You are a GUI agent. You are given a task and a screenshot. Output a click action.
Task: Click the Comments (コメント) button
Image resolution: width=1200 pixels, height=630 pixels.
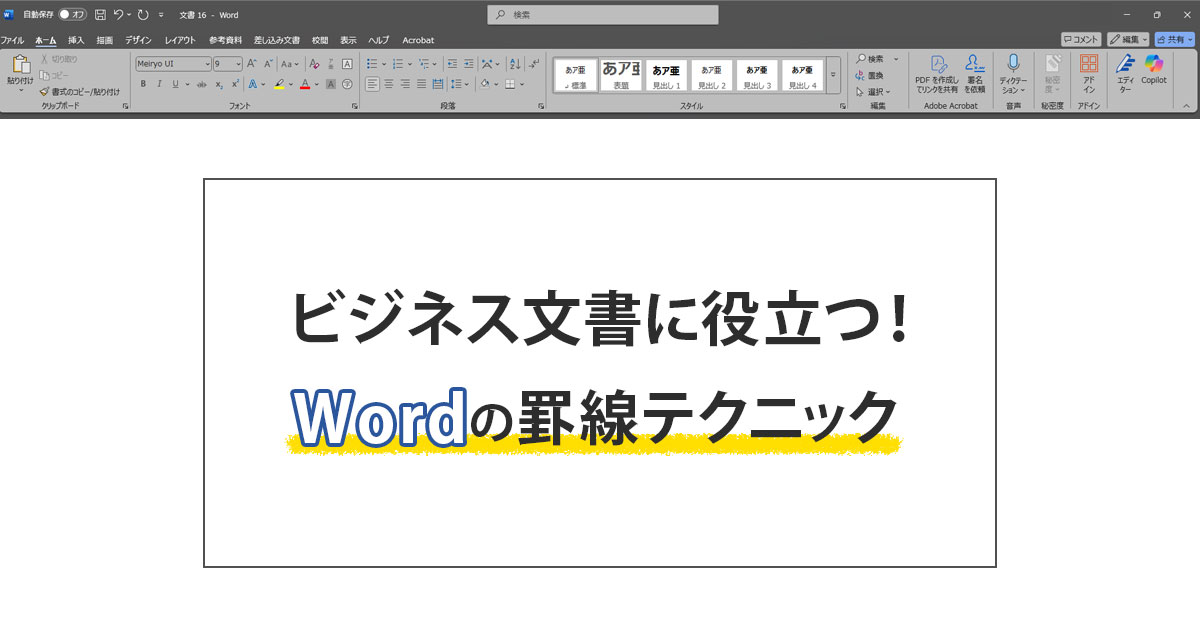coord(1080,39)
